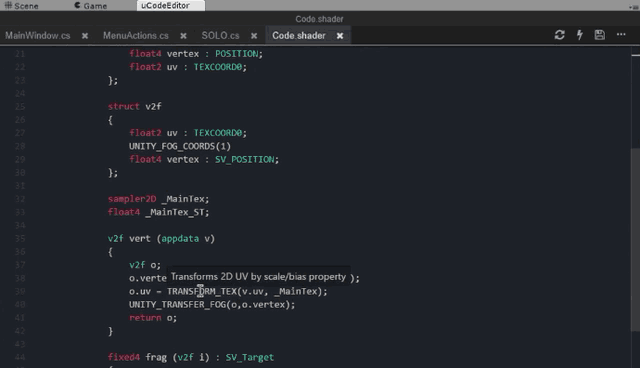The height and width of the screenshot is (368, 640).
Task: Click line number 44 in gutter
Action: pyautogui.click(x=20, y=357)
